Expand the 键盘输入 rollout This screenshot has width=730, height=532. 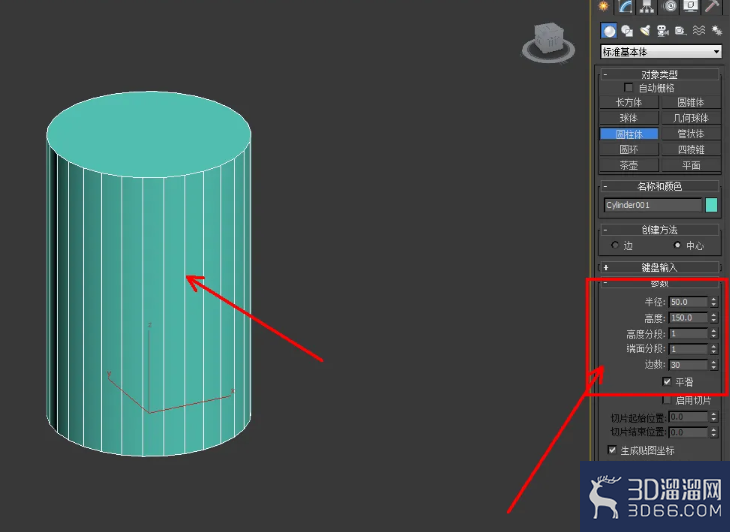(x=660, y=267)
